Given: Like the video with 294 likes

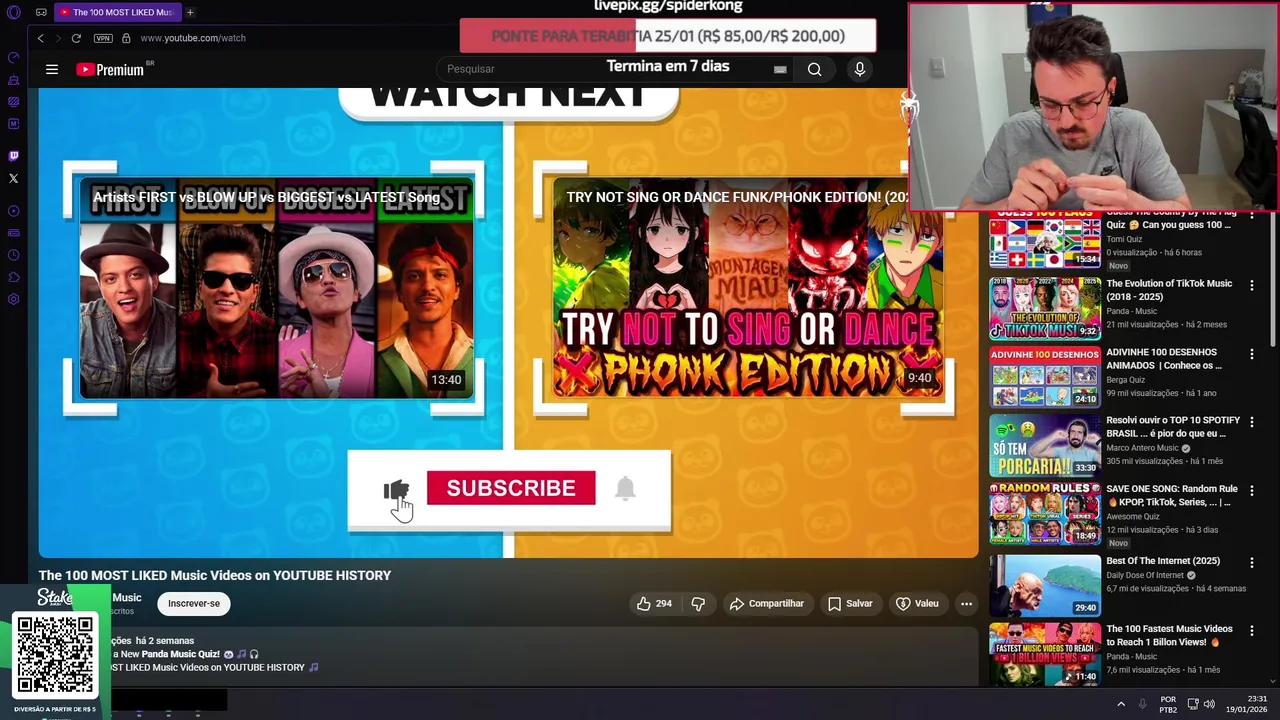Looking at the screenshot, I should point(654,603).
